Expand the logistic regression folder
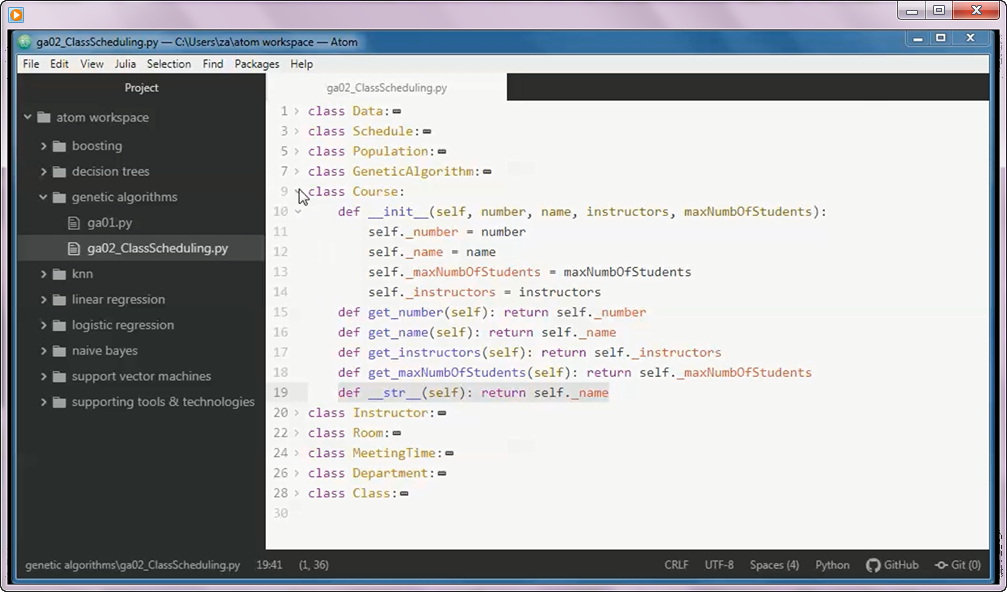1007x592 pixels. [x=44, y=326]
